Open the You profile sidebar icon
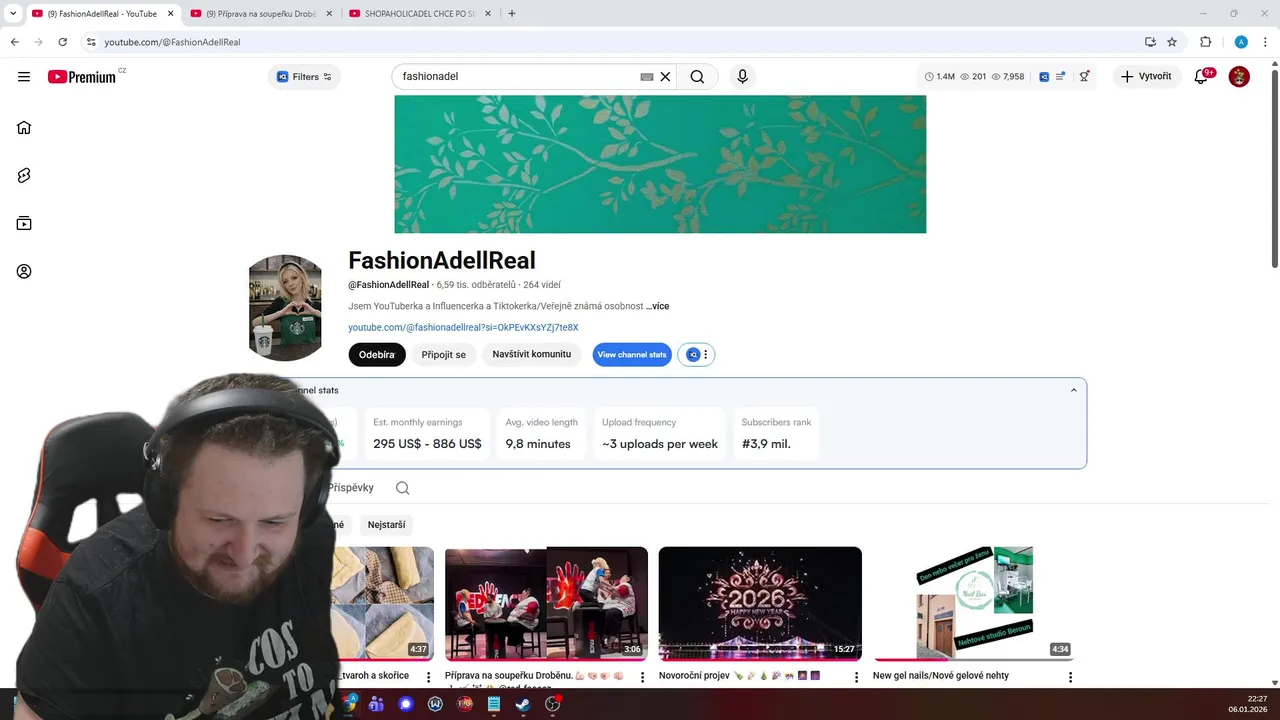The height and width of the screenshot is (720, 1280). pyautogui.click(x=24, y=271)
